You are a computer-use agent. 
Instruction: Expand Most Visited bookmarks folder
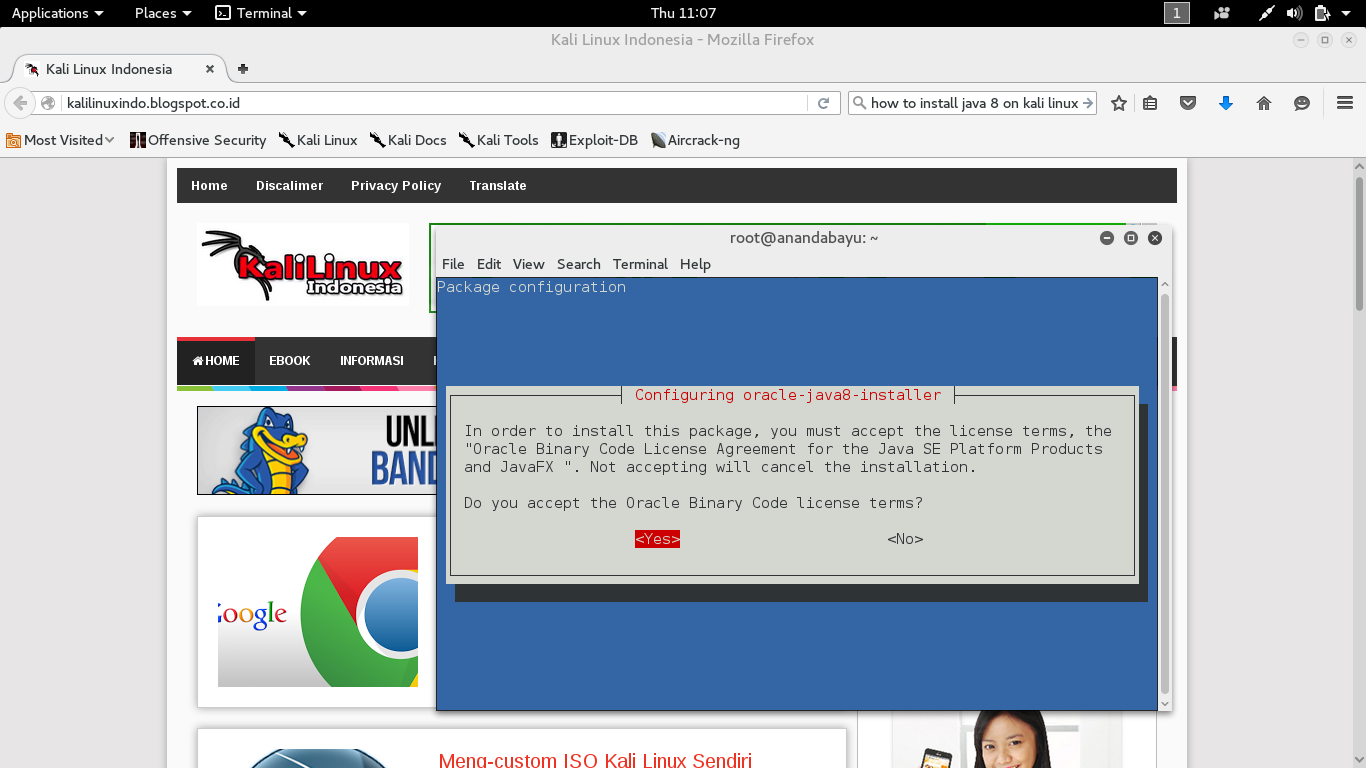[x=60, y=140]
